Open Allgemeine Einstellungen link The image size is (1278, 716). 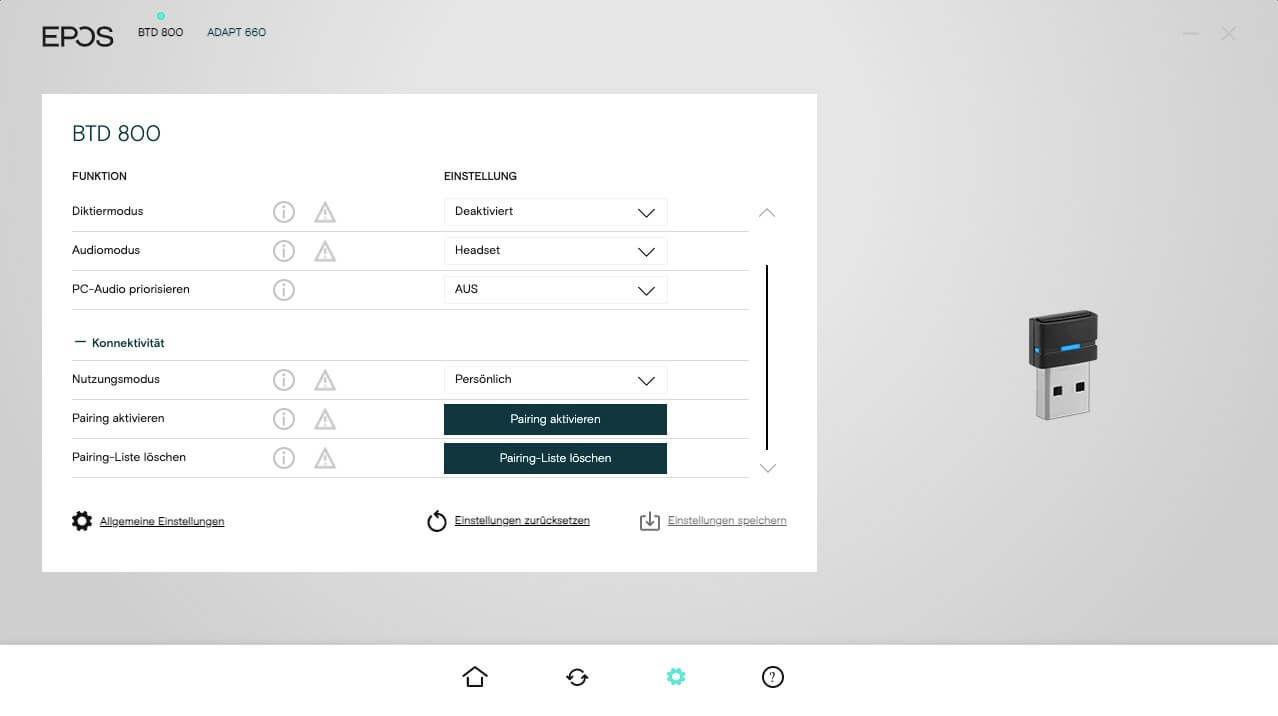pyautogui.click(x=161, y=521)
